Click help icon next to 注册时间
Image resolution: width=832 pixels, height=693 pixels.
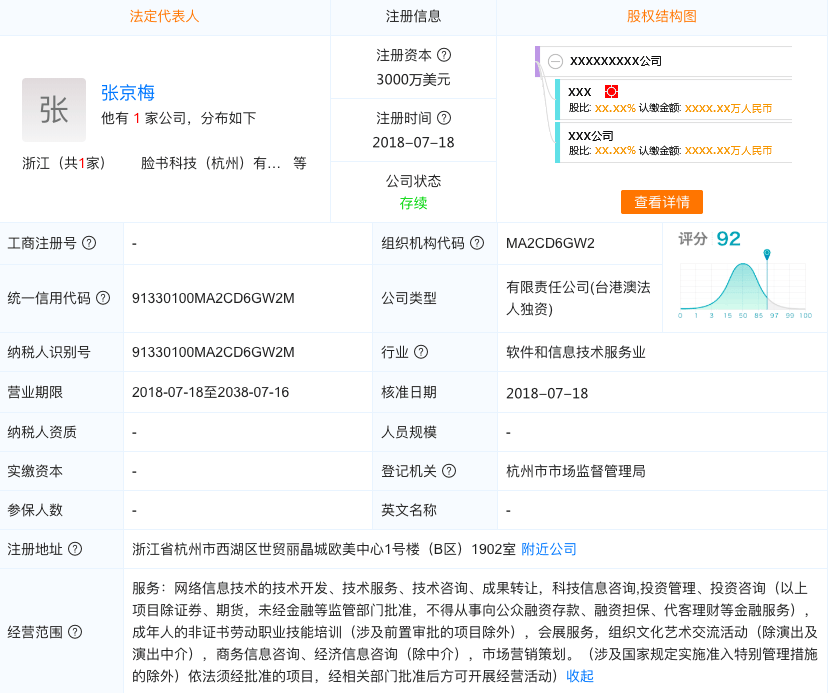tap(444, 118)
